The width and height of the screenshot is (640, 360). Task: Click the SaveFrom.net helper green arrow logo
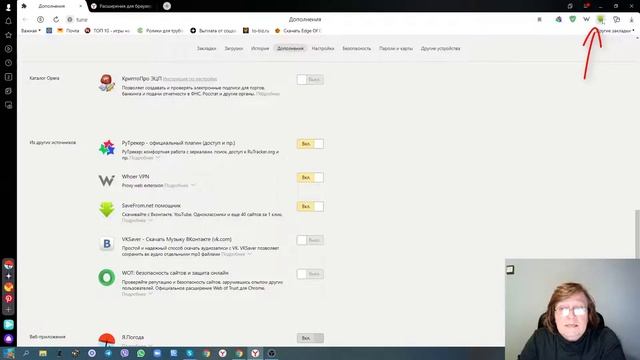pyautogui.click(x=107, y=209)
